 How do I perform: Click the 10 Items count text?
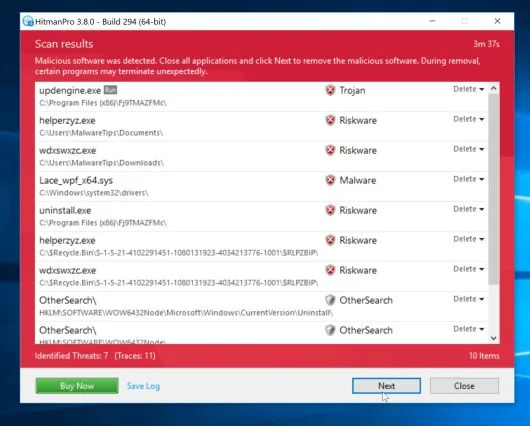(484, 356)
